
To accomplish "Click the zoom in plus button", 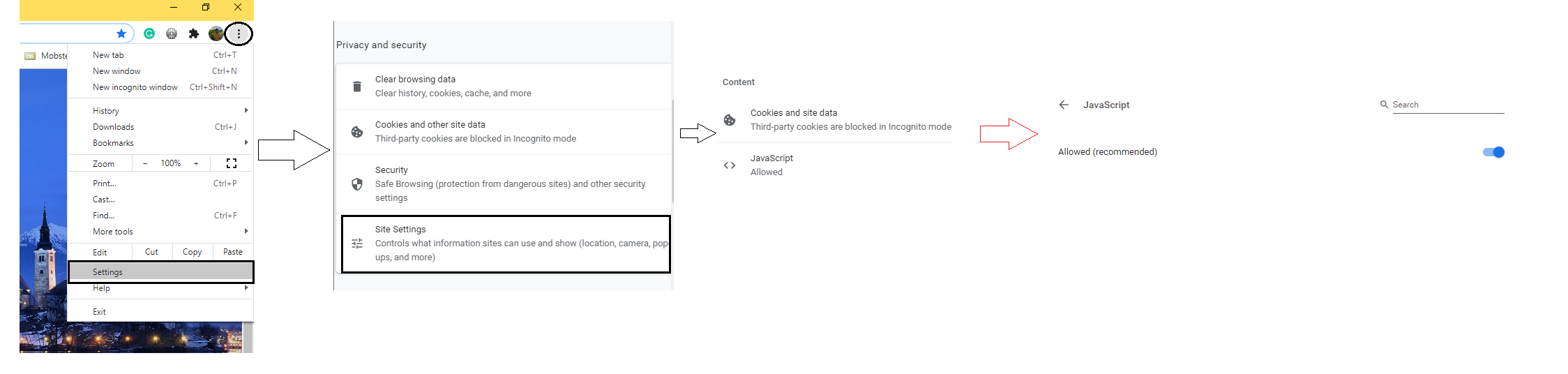I will click(196, 163).
